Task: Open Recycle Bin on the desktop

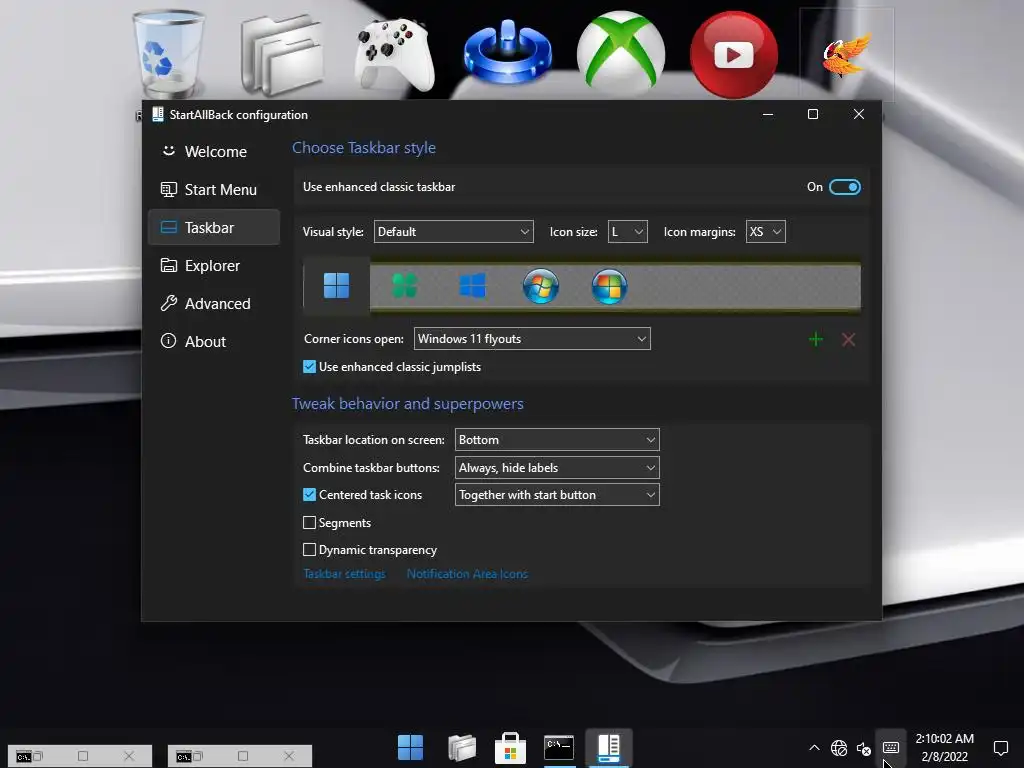Action: pyautogui.click(x=168, y=54)
